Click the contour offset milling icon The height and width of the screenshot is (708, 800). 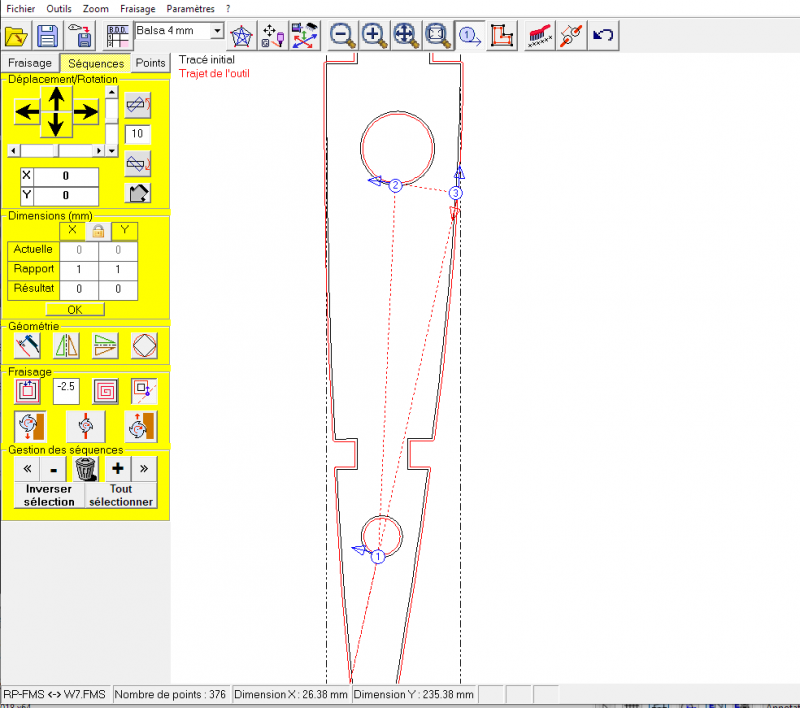coord(28,392)
